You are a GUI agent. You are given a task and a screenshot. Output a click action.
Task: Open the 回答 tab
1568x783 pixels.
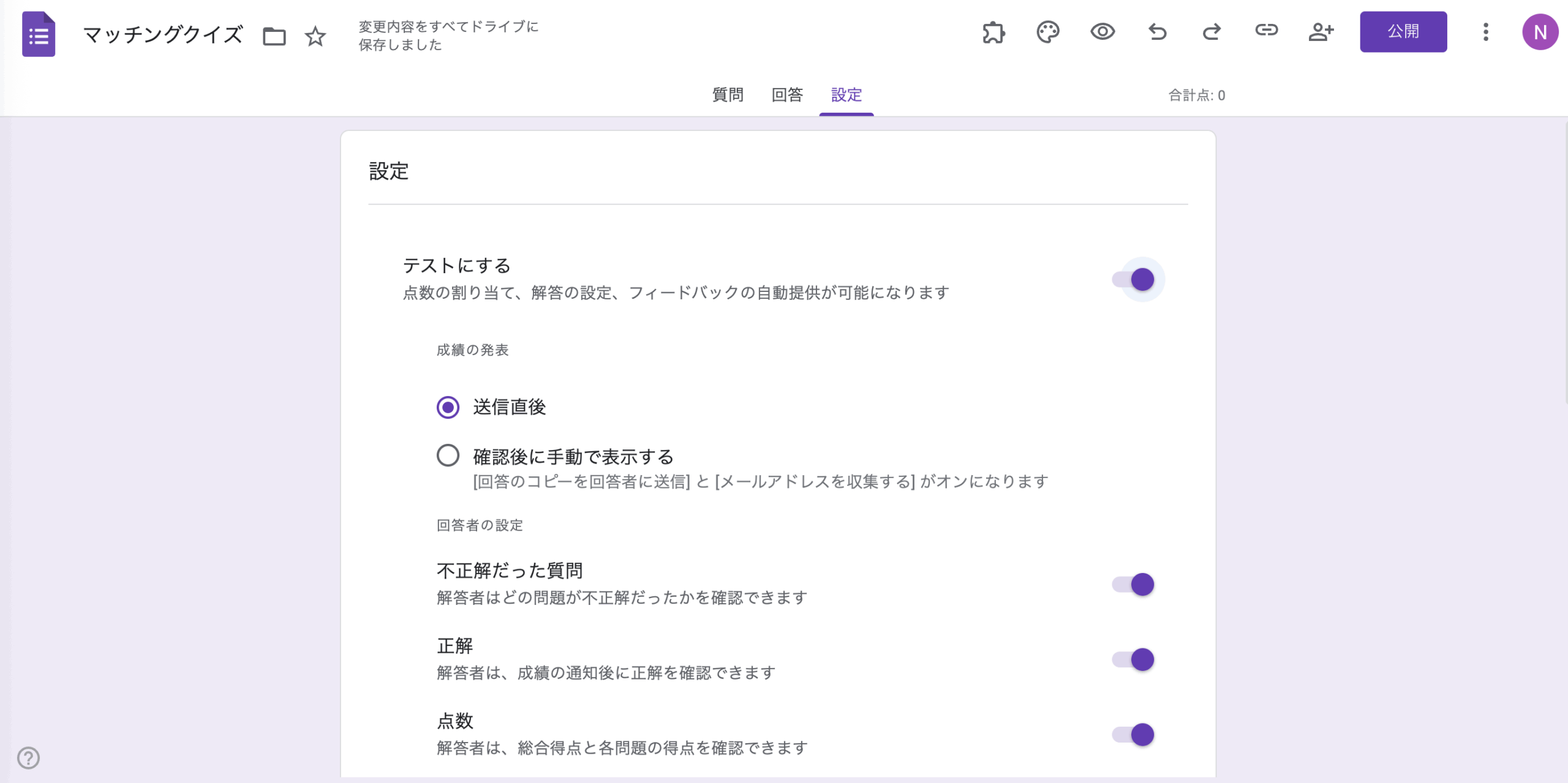[x=787, y=95]
